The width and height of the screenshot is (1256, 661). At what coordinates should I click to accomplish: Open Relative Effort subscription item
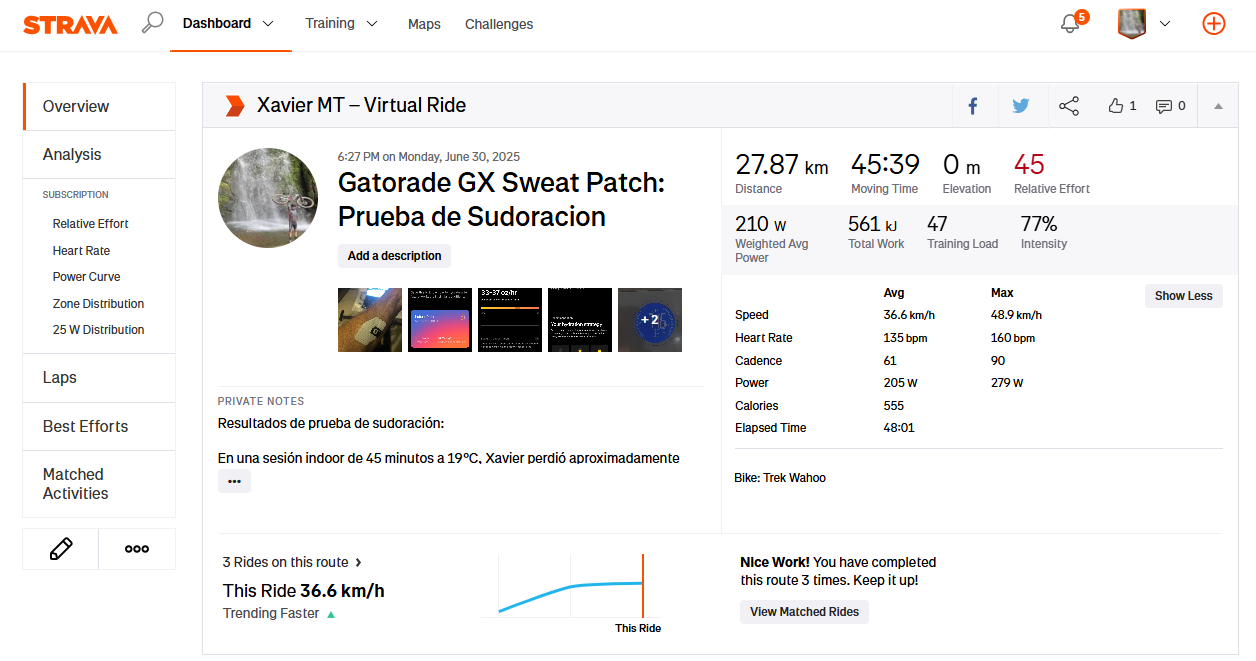[x=91, y=224]
